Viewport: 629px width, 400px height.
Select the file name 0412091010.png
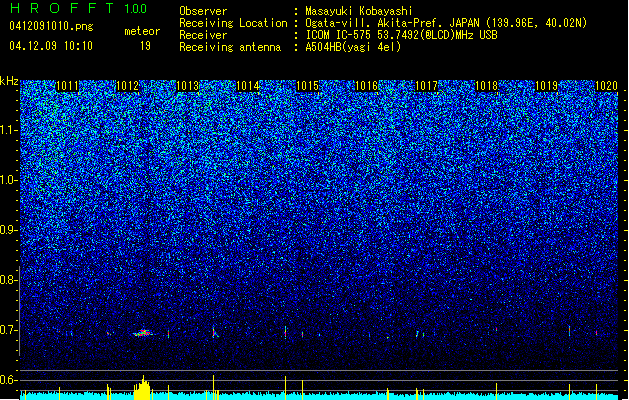[x=51, y=26]
